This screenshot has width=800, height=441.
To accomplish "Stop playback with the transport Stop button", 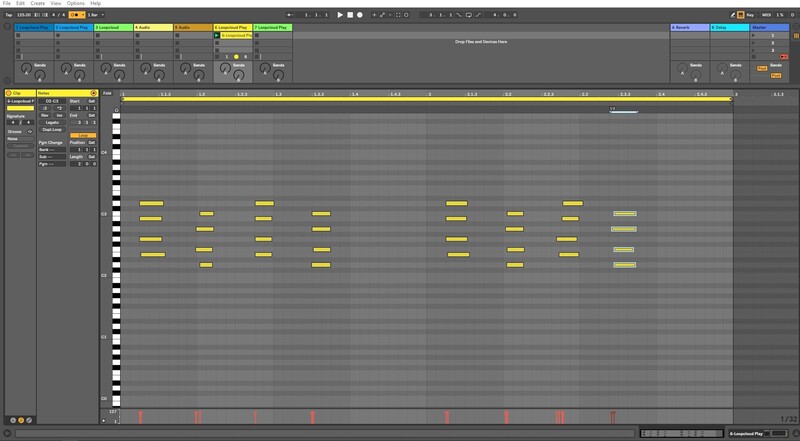I will click(350, 15).
